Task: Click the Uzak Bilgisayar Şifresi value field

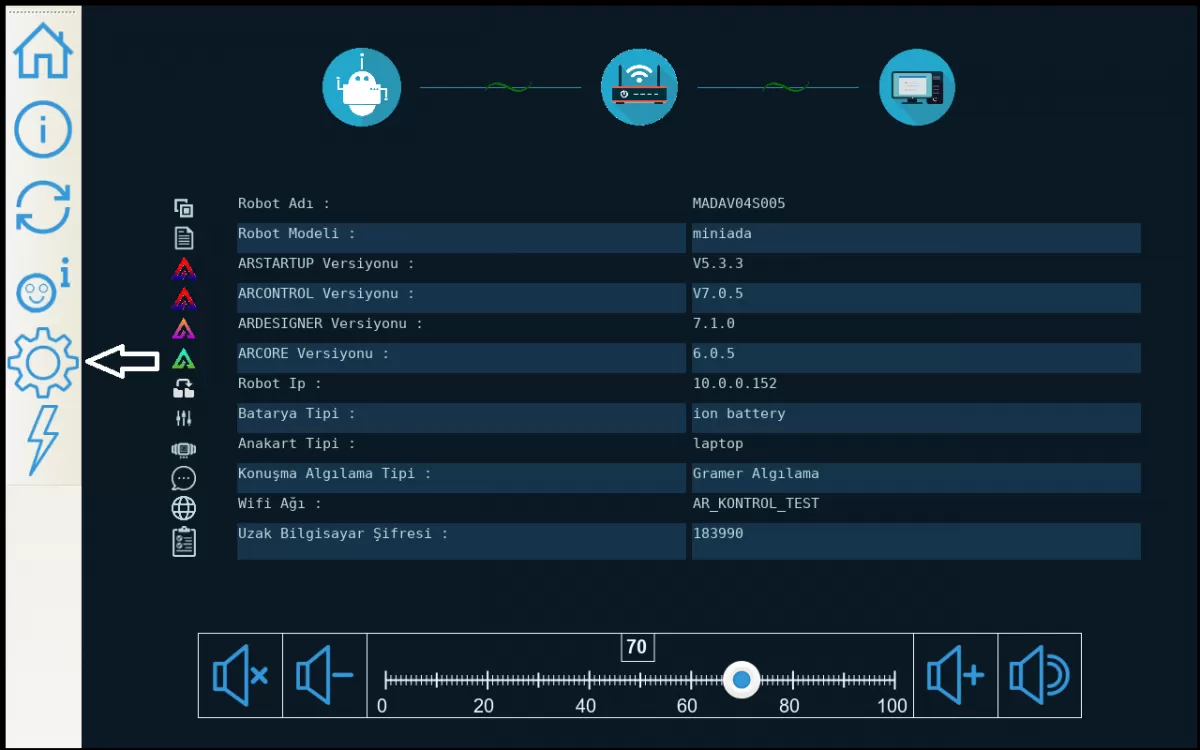Action: (x=915, y=540)
